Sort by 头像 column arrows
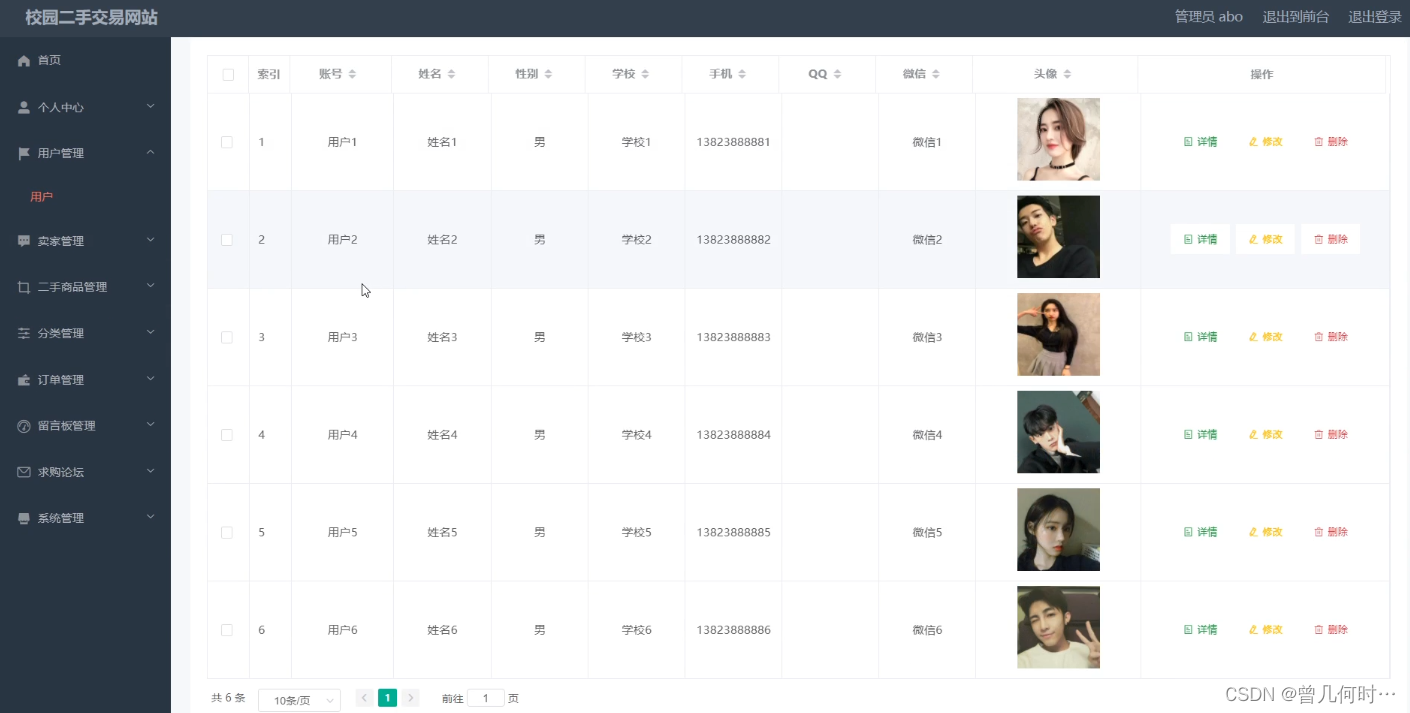The width and height of the screenshot is (1410, 713). click(x=1067, y=74)
